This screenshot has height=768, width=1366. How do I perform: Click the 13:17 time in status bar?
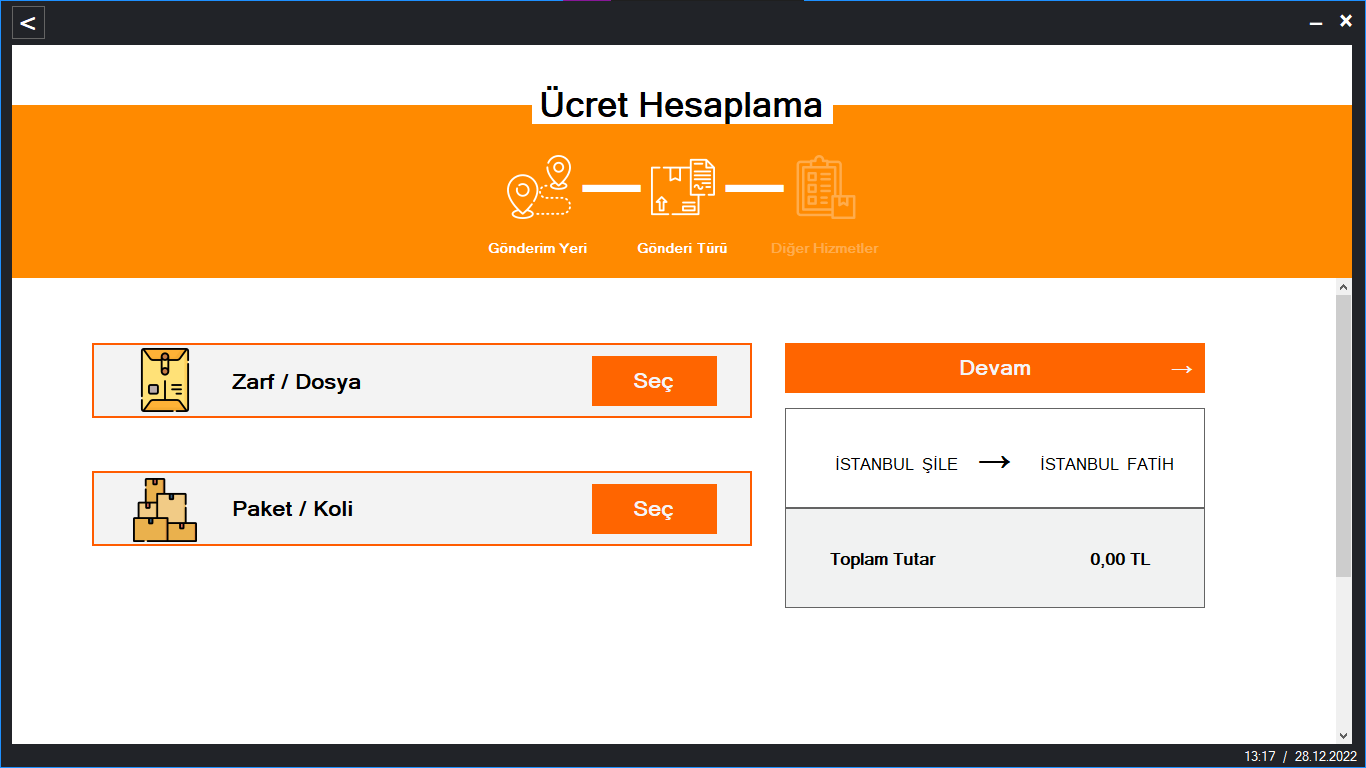[x=1260, y=756]
